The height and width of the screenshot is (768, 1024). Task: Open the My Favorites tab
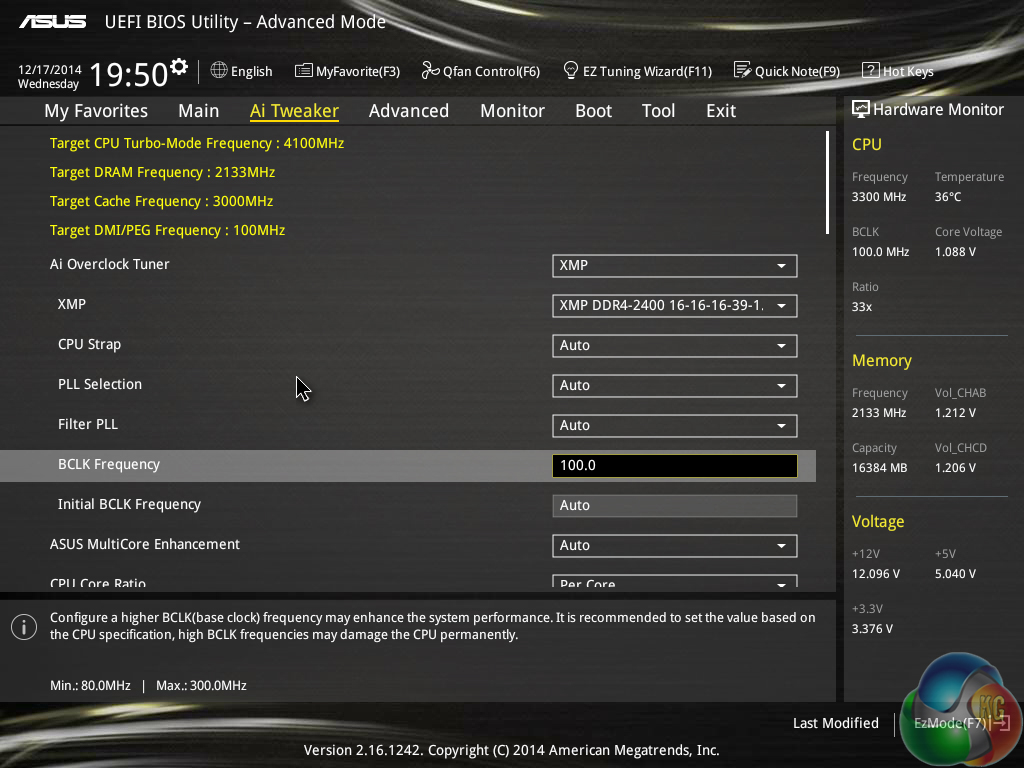coord(96,111)
